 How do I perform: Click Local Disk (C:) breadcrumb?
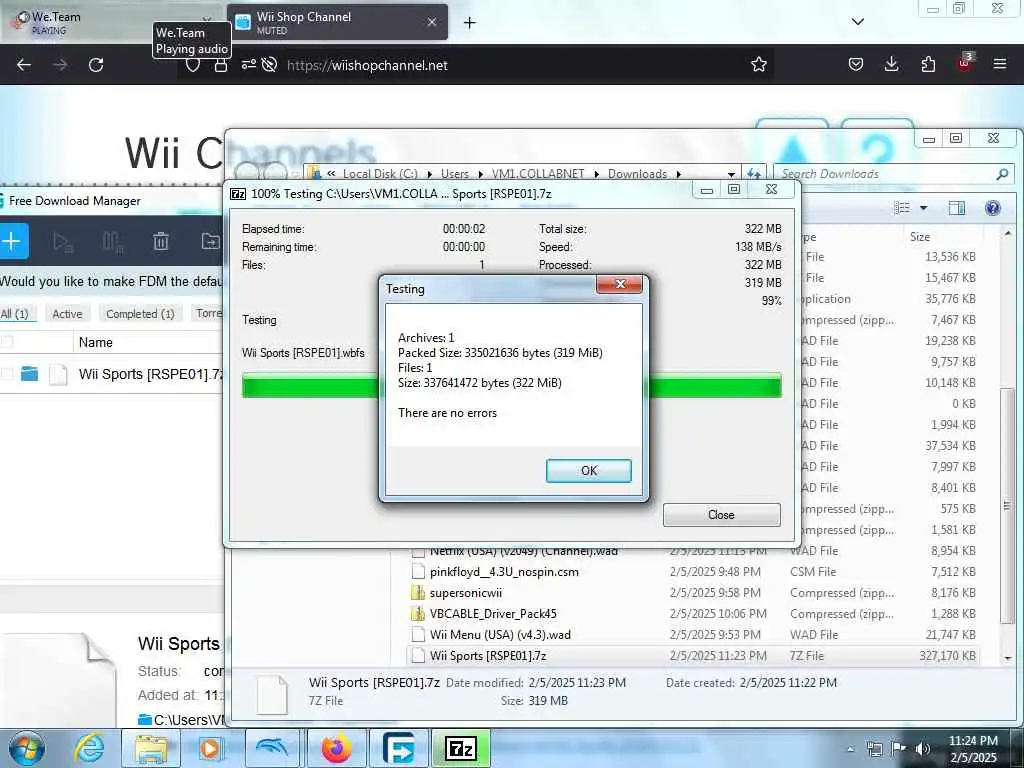point(380,174)
